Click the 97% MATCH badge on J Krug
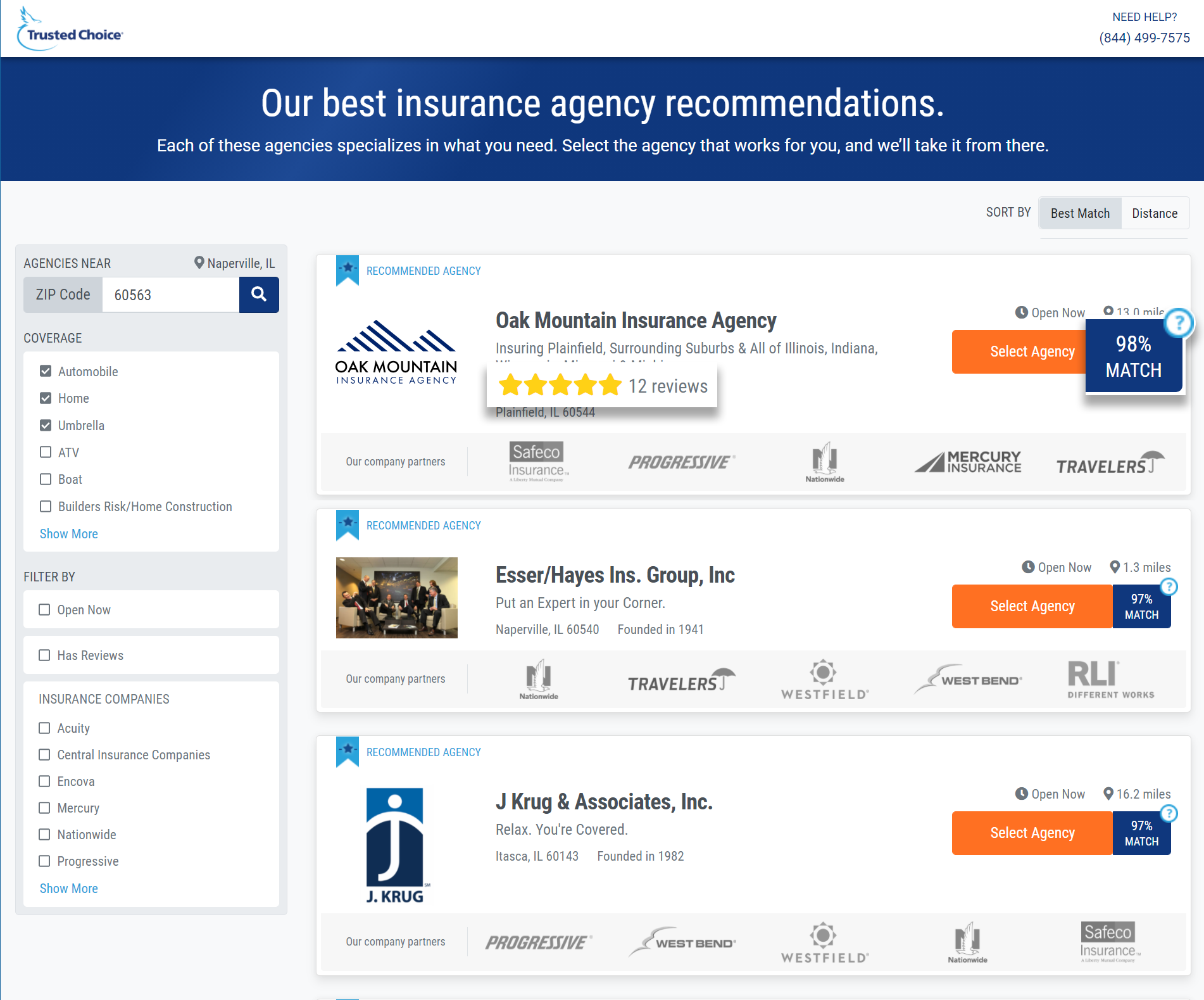1204x1000 pixels. (1141, 833)
